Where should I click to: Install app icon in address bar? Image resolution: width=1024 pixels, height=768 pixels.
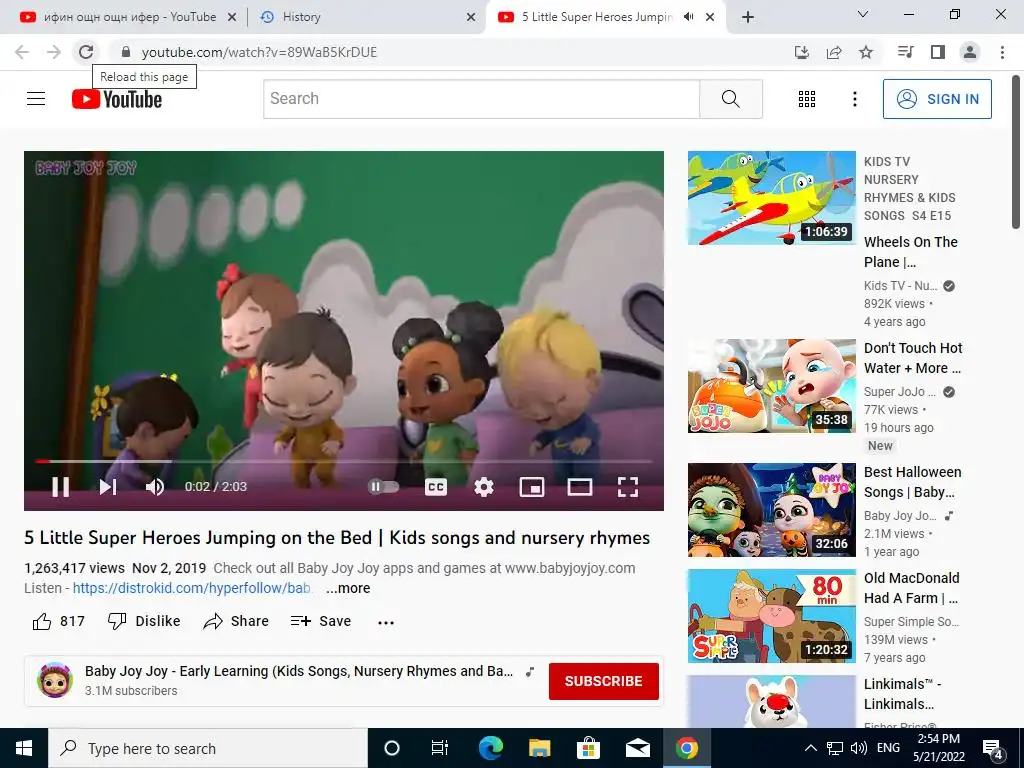coord(801,52)
